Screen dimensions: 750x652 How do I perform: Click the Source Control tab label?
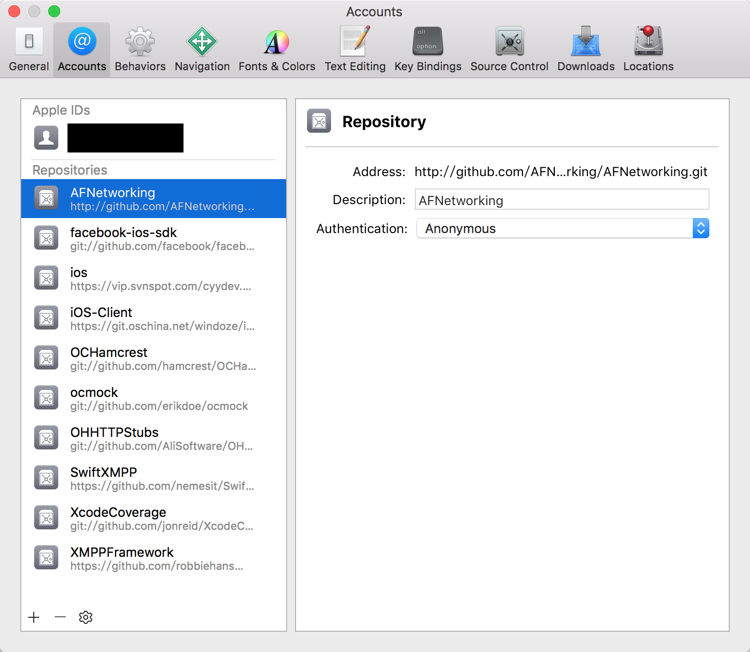(509, 66)
